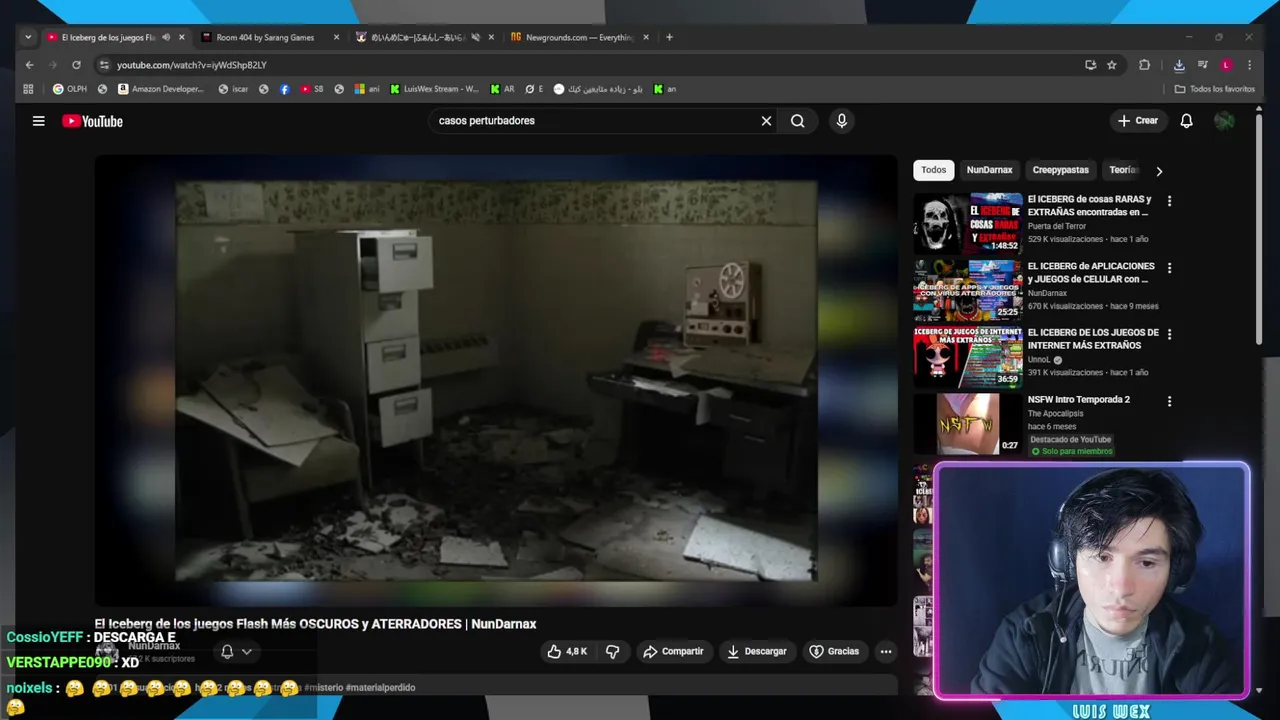Open 'EL ICEBERG DE LOS JUEGOS DE INTERNET' title
The height and width of the screenshot is (720, 1280).
[x=1093, y=339]
